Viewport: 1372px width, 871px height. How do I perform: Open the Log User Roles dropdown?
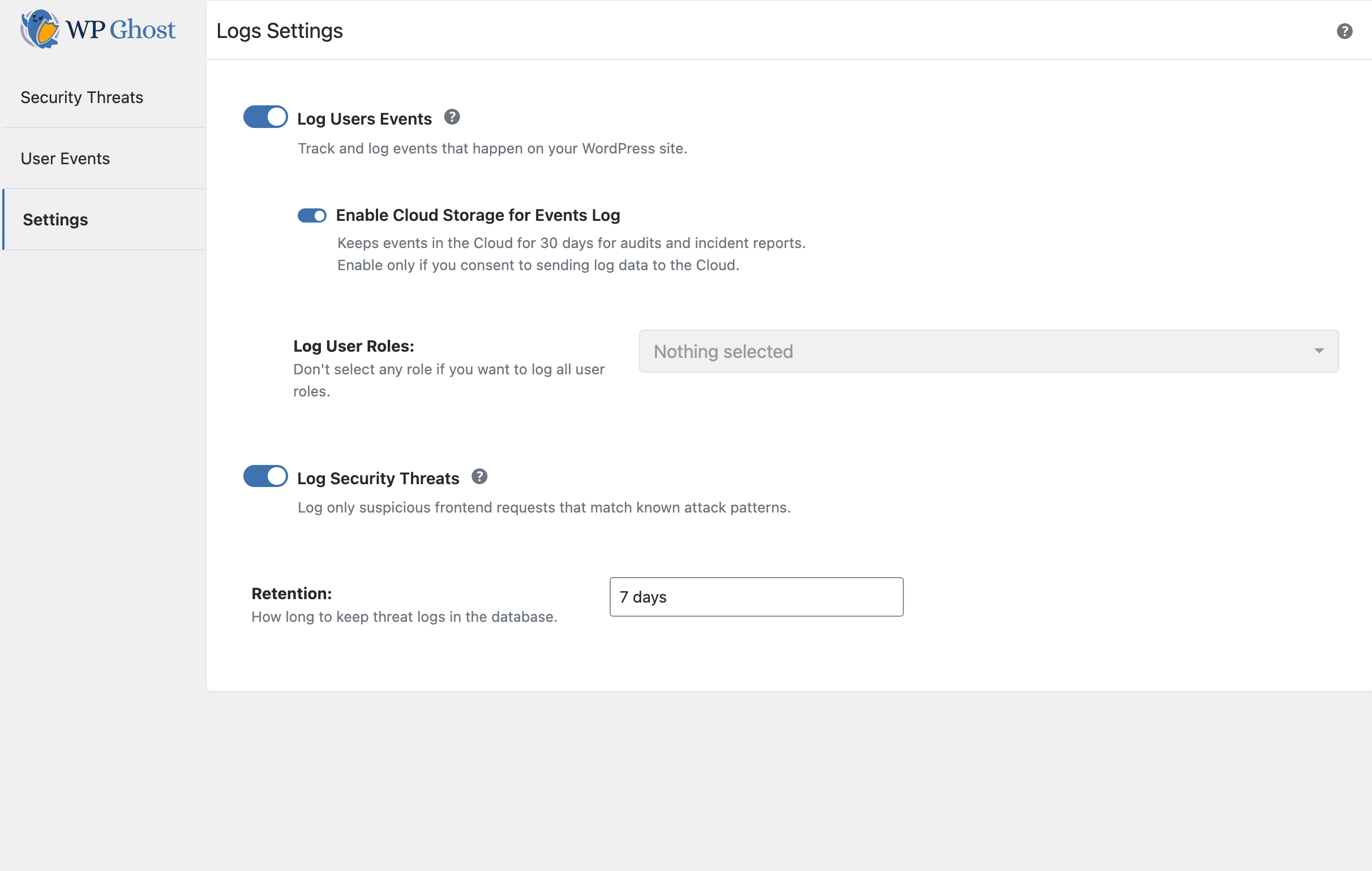click(x=988, y=351)
